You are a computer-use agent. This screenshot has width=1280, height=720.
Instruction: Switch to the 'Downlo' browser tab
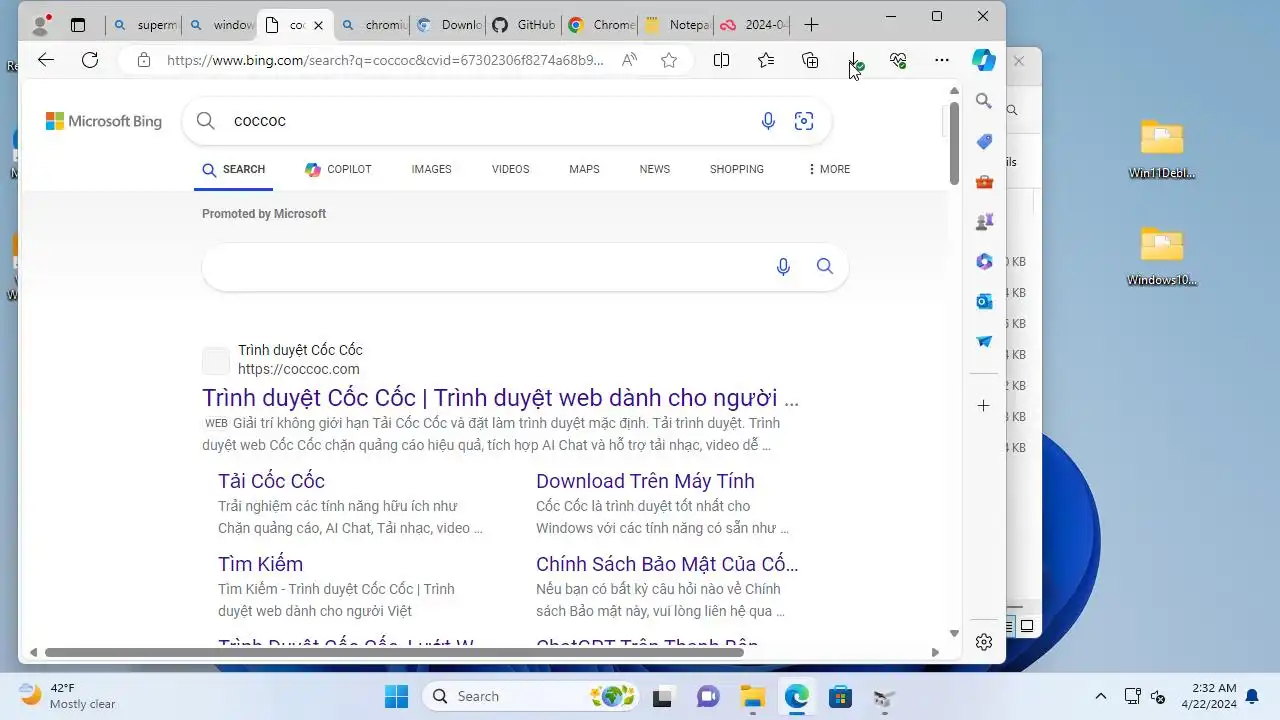point(449,25)
